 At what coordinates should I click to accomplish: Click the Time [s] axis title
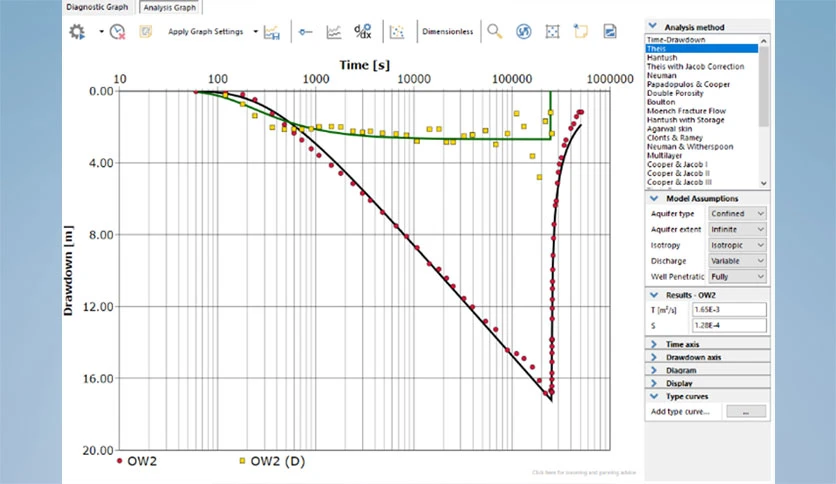point(365,65)
